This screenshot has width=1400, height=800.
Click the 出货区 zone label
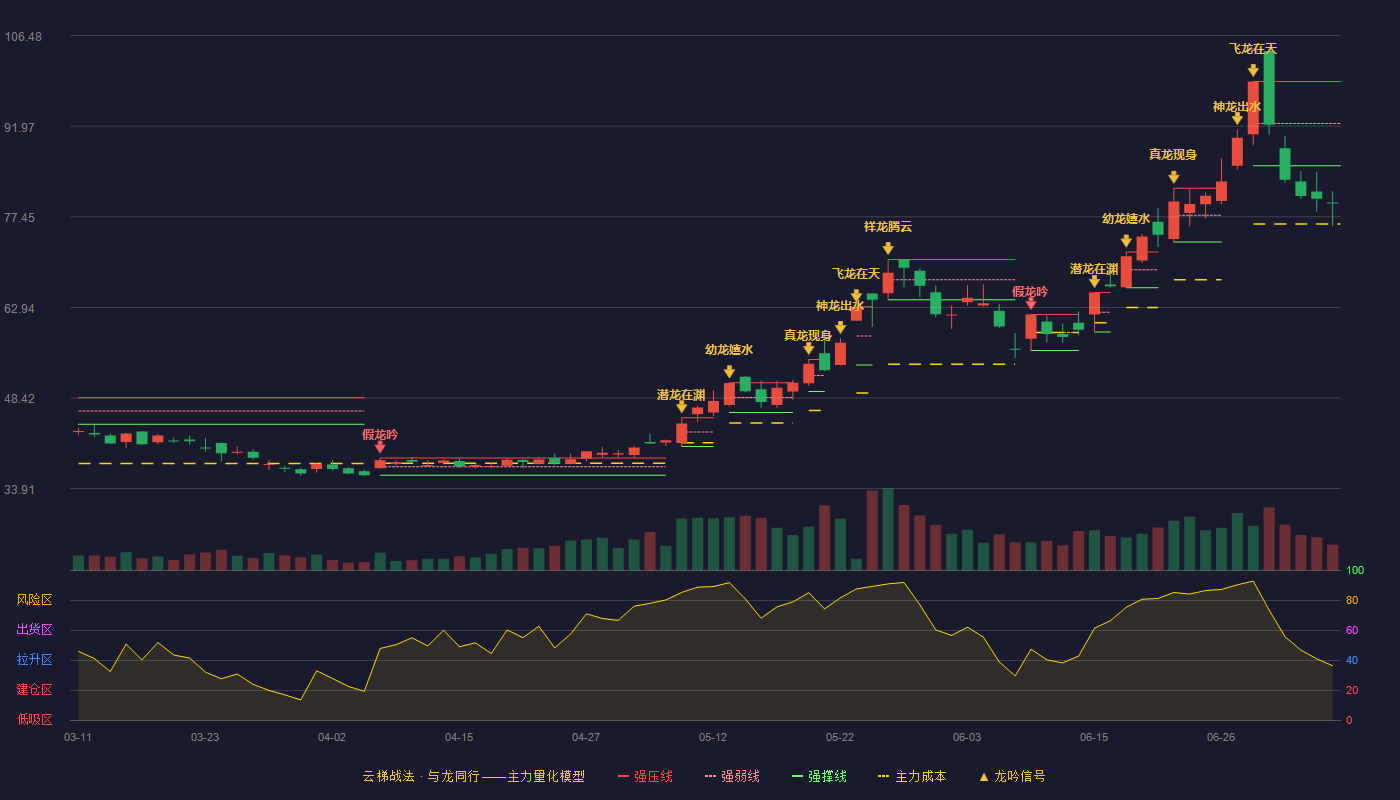35,630
